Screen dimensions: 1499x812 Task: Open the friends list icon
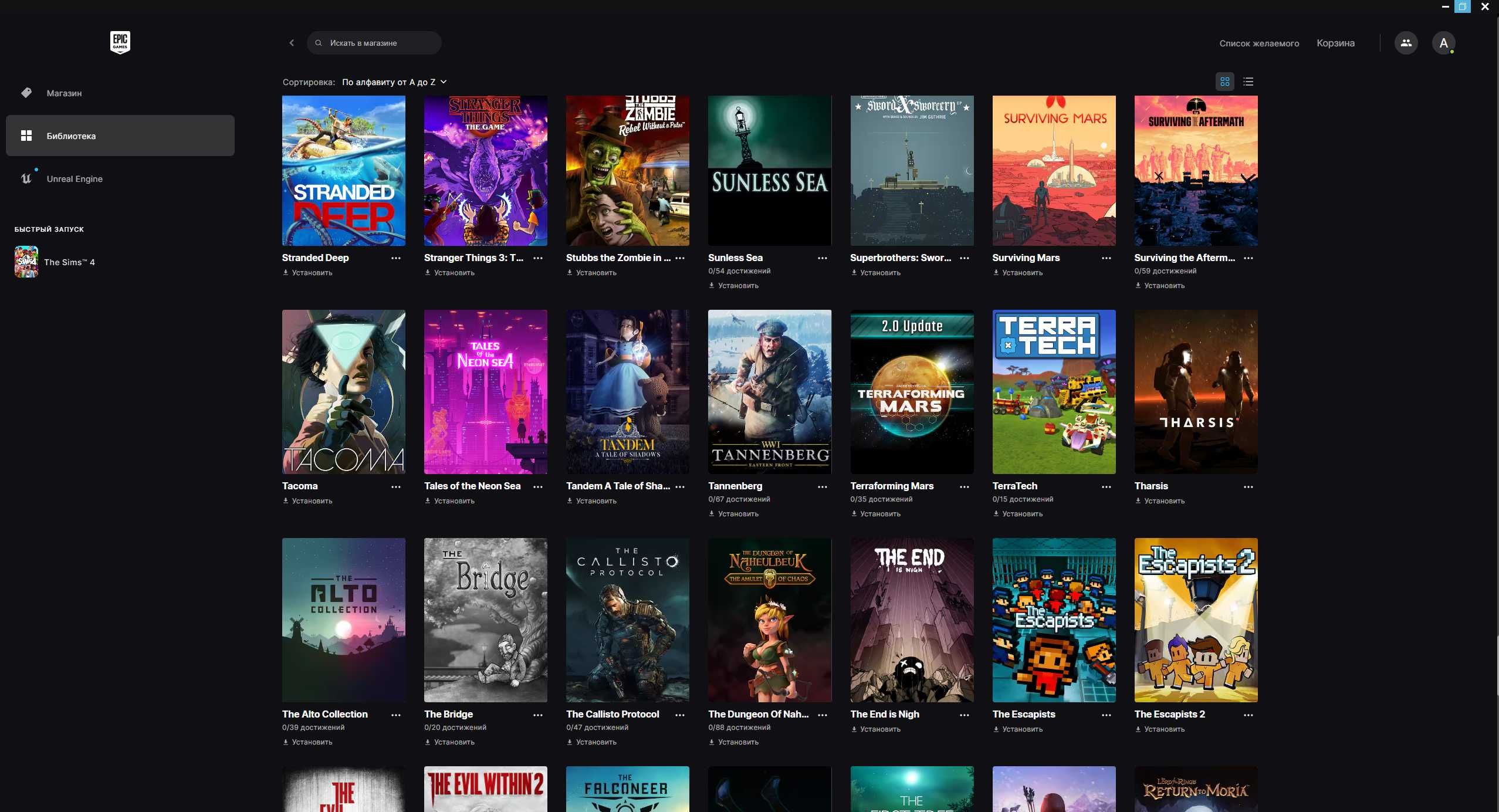[x=1406, y=43]
